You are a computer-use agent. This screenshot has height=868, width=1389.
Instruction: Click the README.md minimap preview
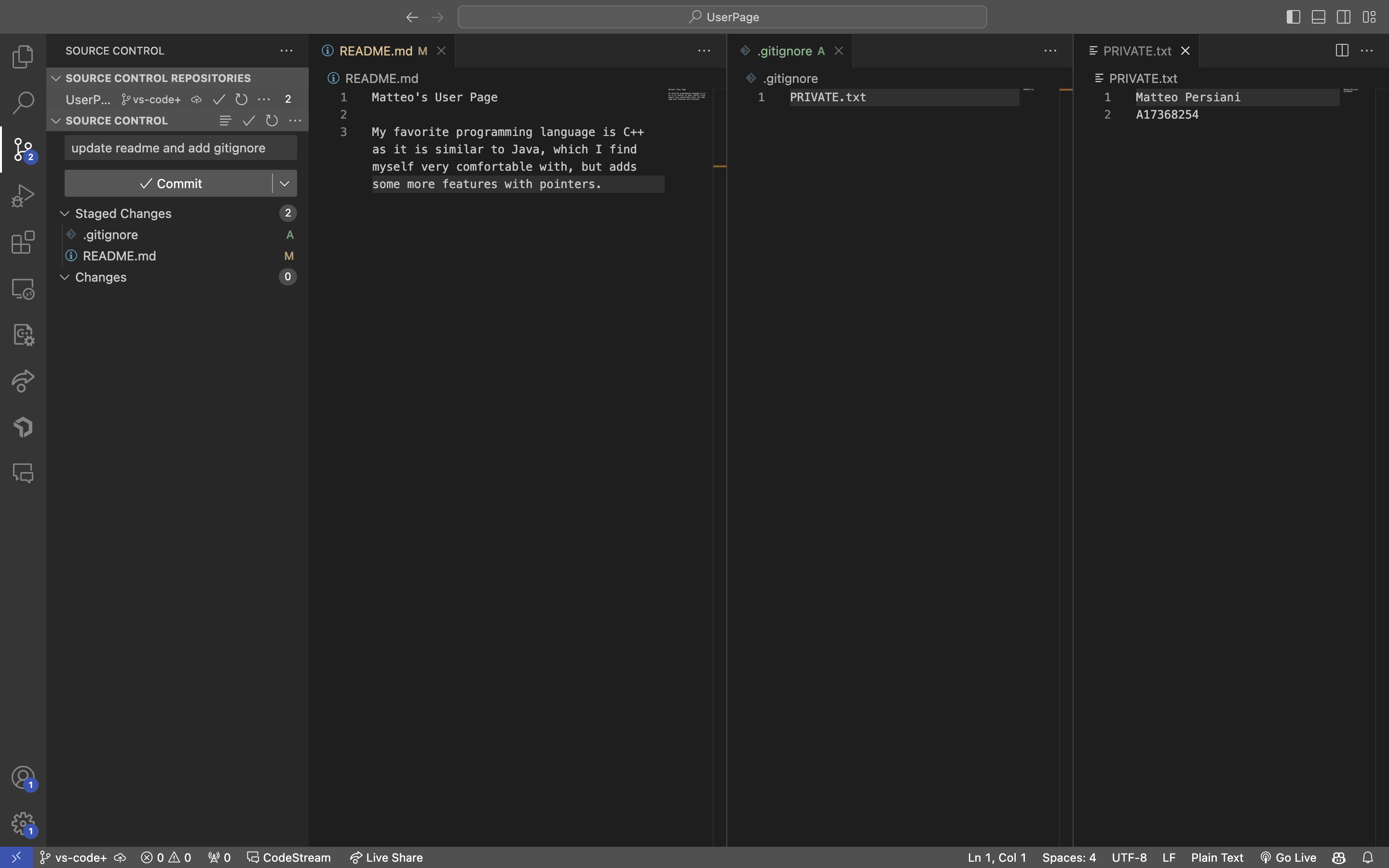click(x=686, y=95)
